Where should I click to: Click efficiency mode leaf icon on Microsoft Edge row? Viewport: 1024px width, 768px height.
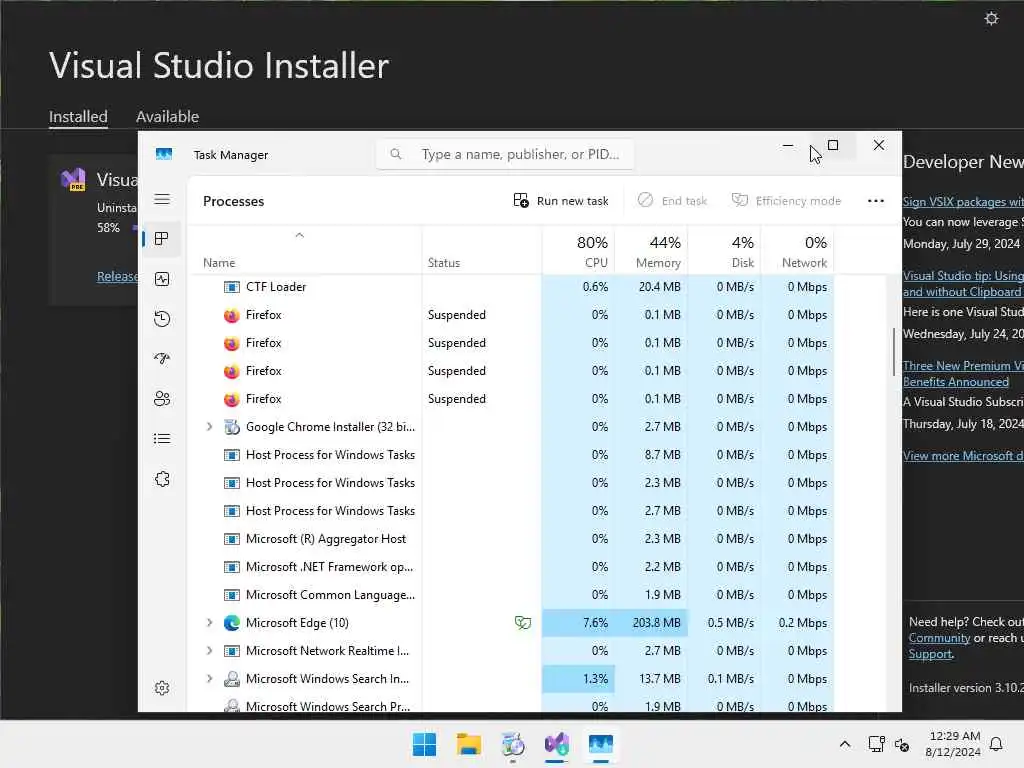(522, 622)
